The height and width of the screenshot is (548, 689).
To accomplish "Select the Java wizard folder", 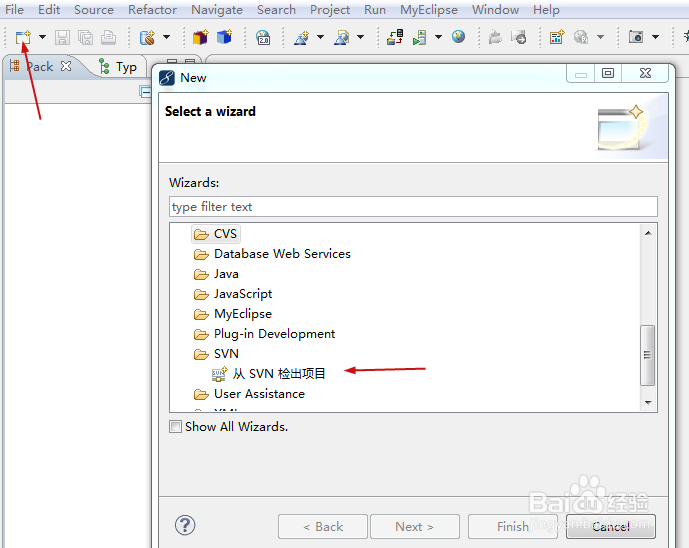I will point(216,274).
